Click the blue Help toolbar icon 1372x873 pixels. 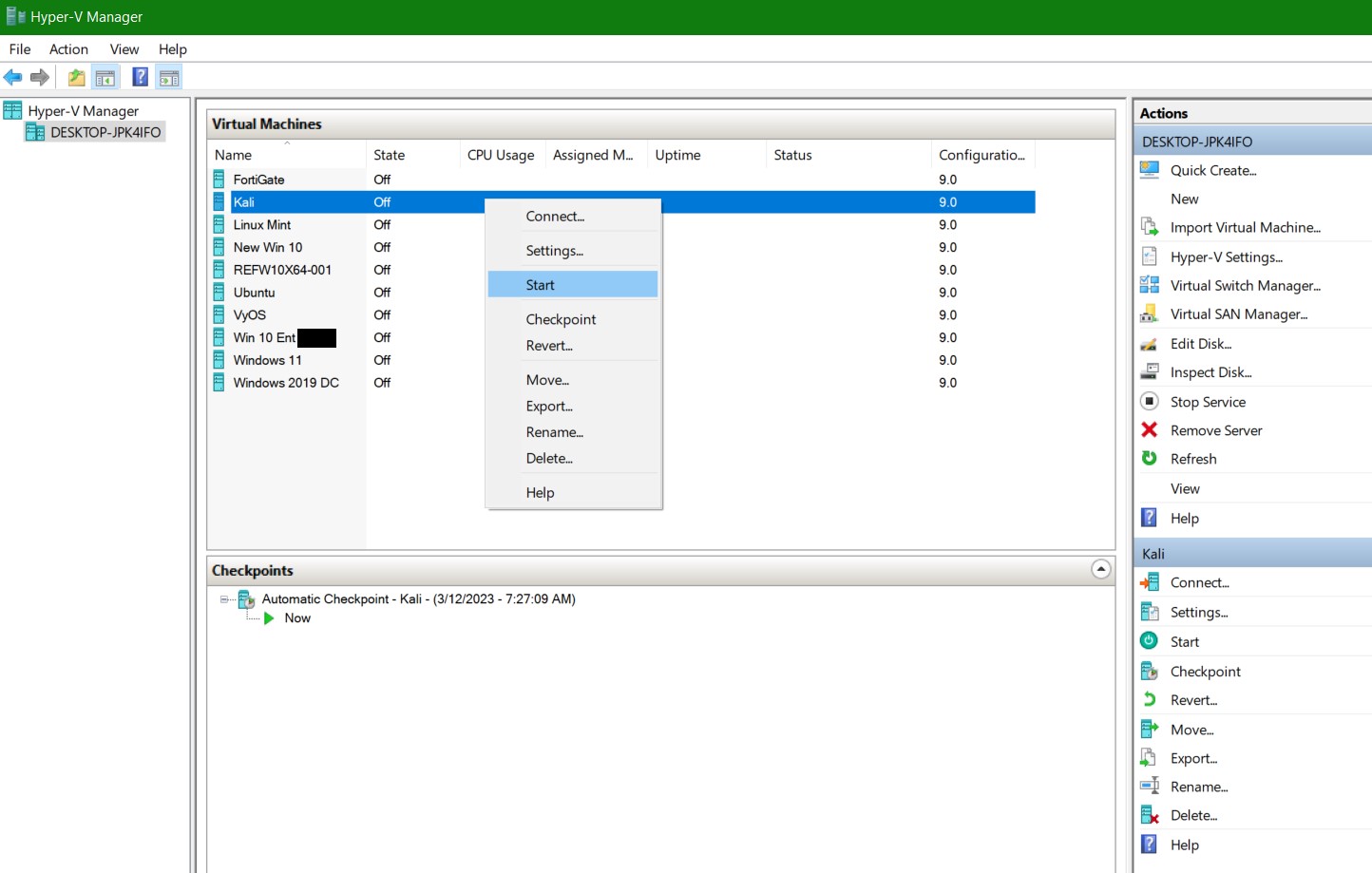click(x=140, y=78)
